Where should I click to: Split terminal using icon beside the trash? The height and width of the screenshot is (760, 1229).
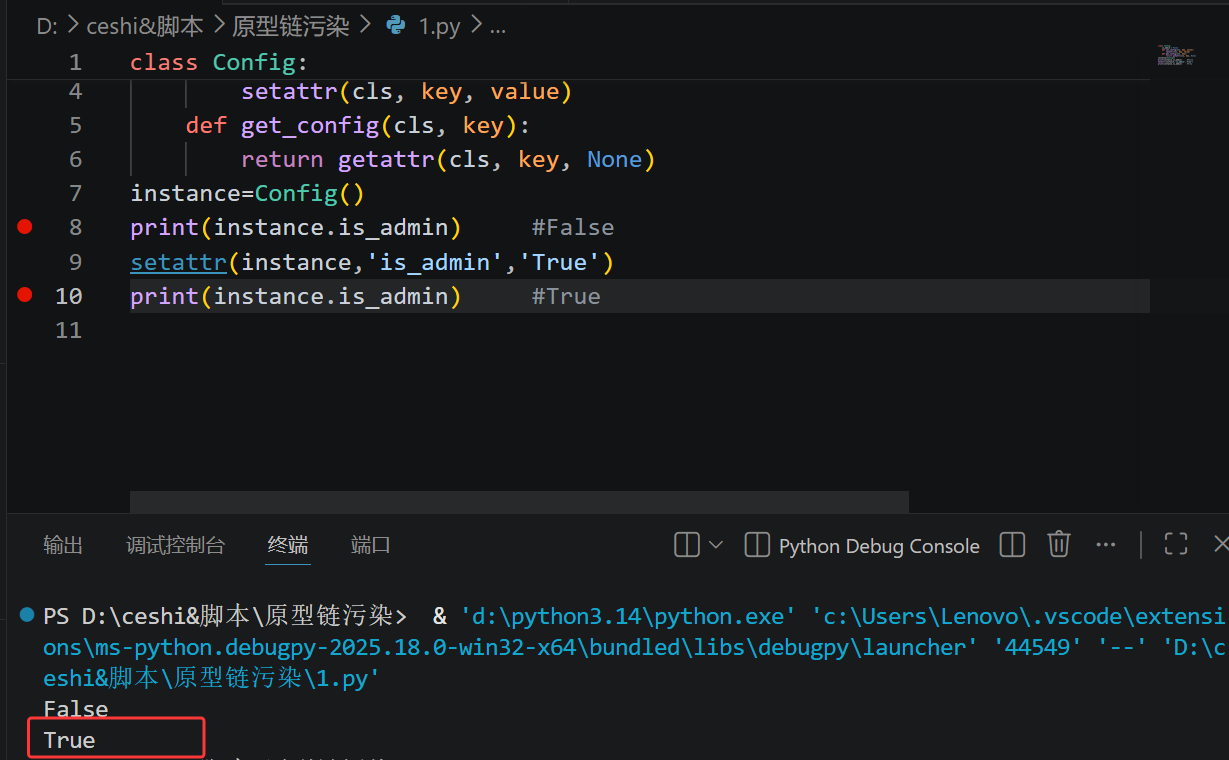(x=1013, y=545)
